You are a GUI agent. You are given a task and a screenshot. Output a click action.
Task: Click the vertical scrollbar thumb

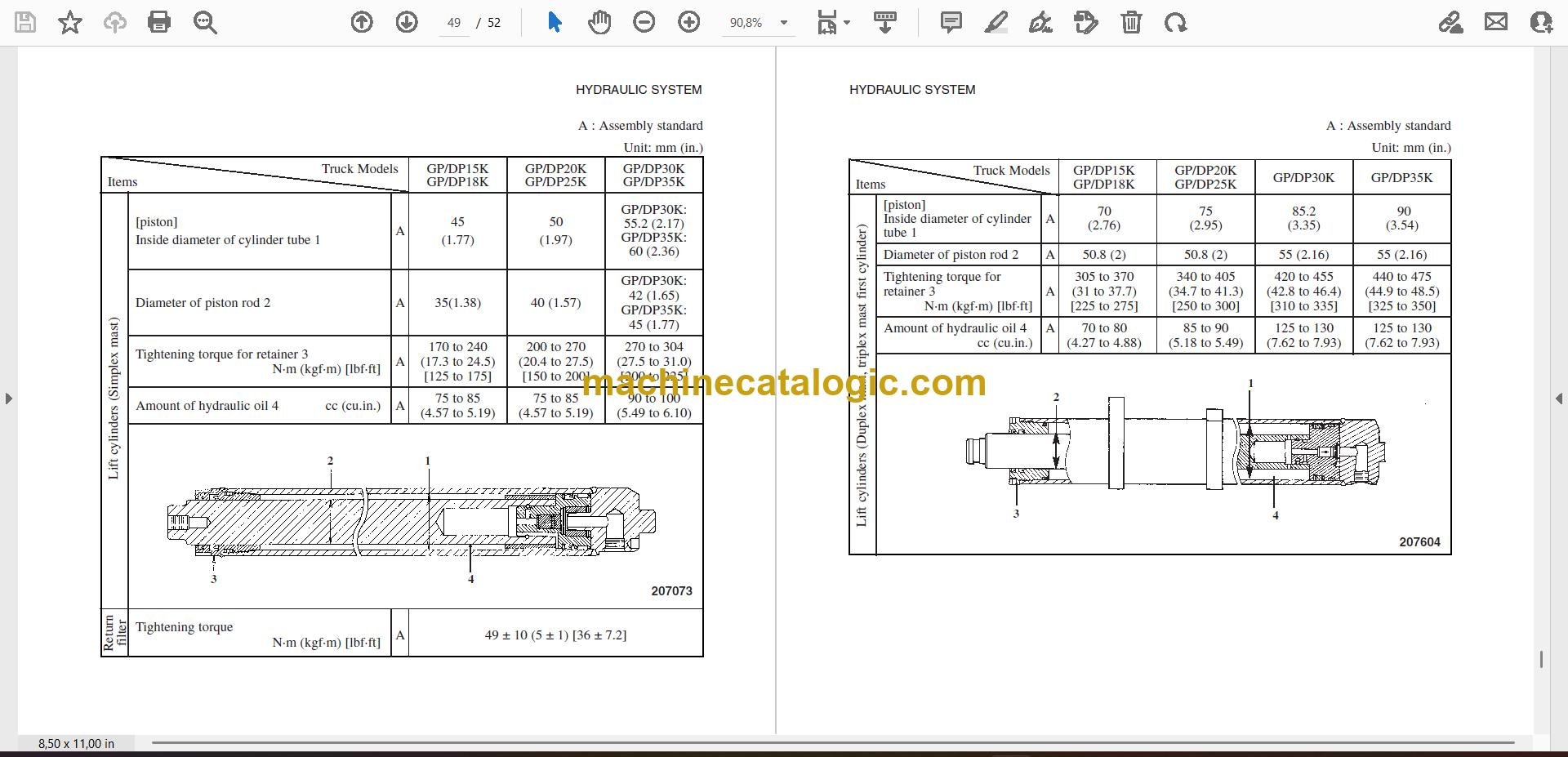[x=1541, y=659]
